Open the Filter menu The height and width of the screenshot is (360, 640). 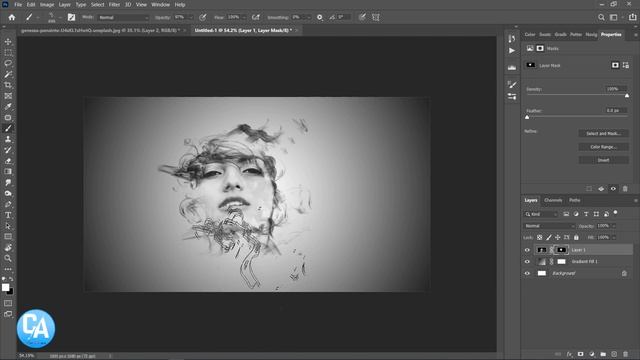coord(114,4)
